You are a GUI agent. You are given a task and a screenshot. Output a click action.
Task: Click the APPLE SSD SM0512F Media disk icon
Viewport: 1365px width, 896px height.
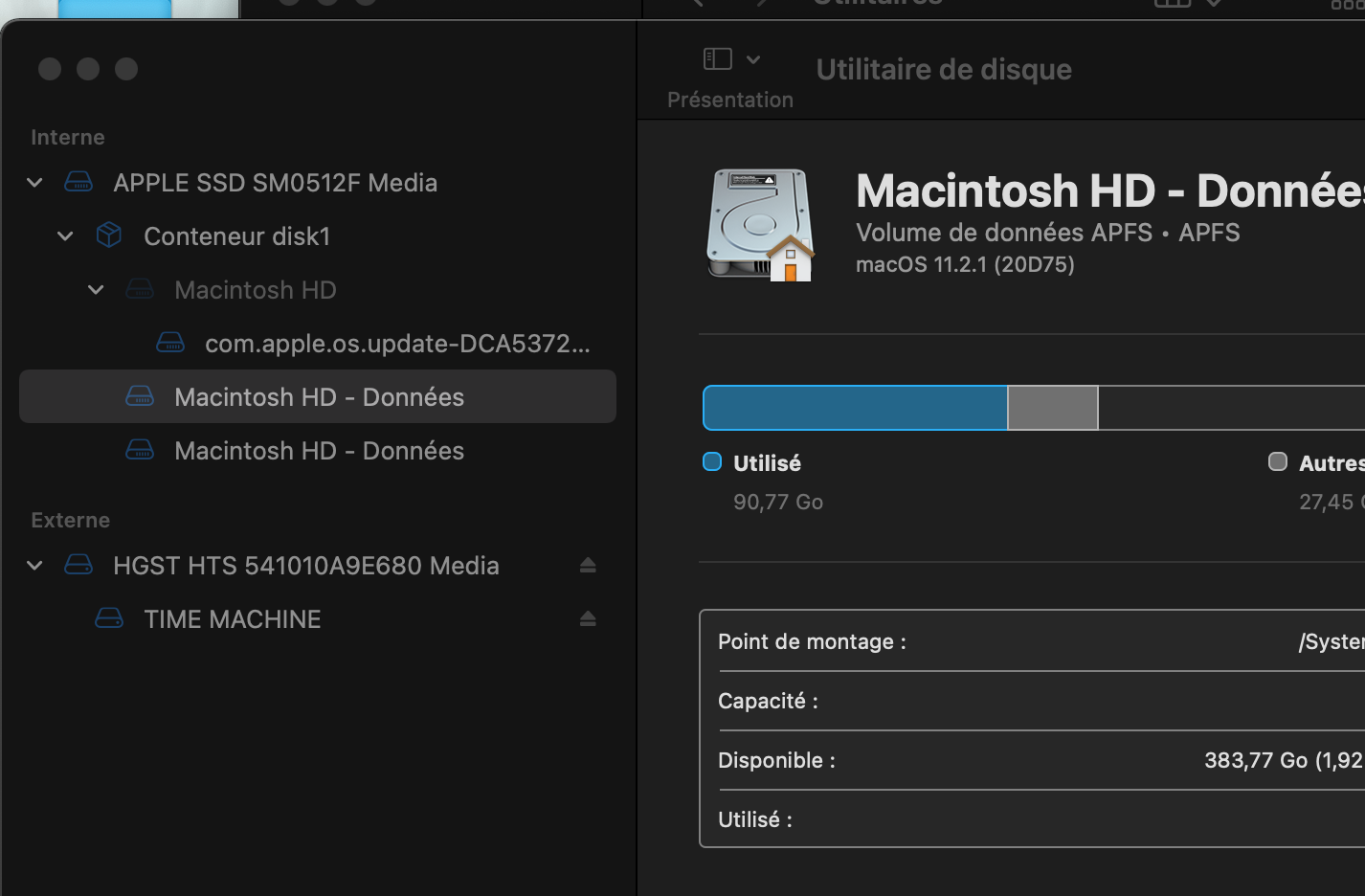(78, 182)
